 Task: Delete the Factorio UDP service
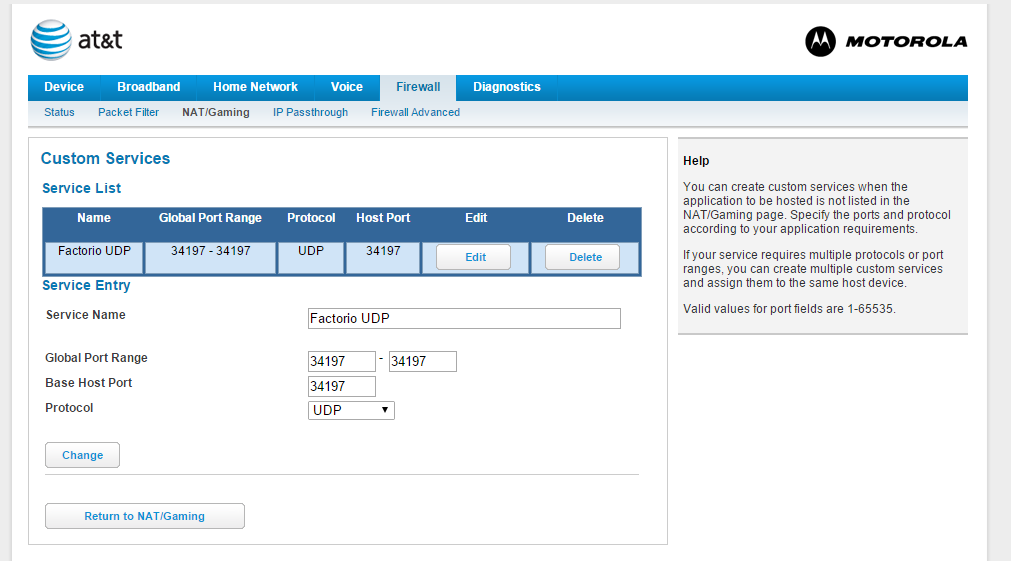pos(582,257)
